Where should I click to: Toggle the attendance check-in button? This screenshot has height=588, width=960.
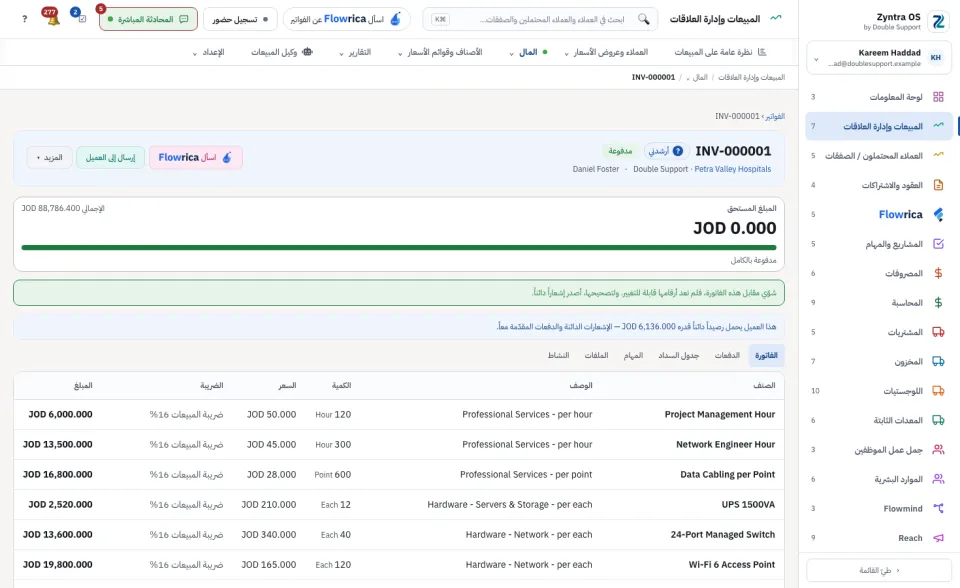pyautogui.click(x=240, y=19)
